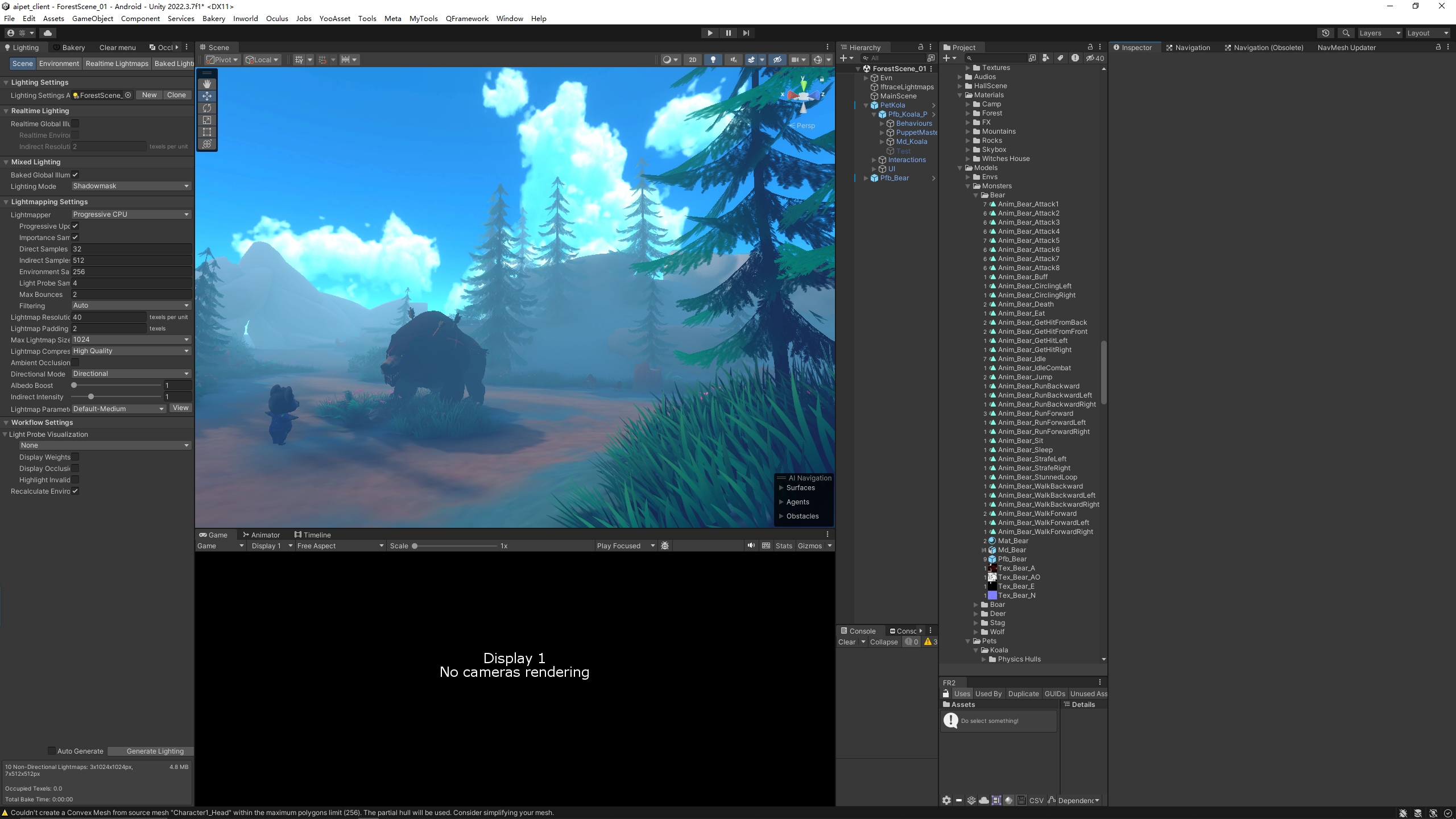Open the Lighting Mode Shadowmask dropdown
This screenshot has height=819, width=1456.
click(x=131, y=186)
